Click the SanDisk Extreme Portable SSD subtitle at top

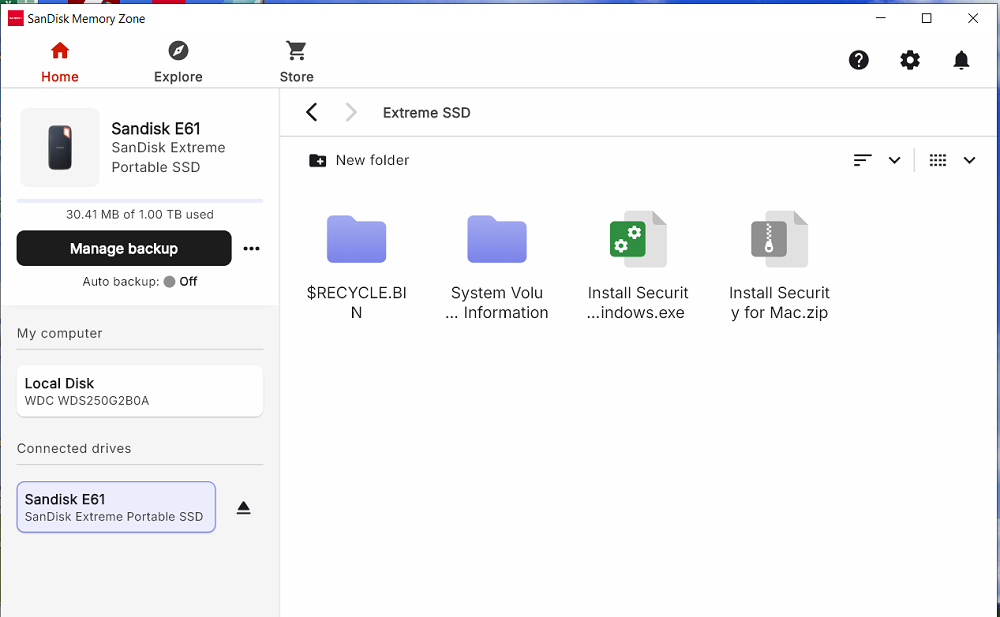168,157
